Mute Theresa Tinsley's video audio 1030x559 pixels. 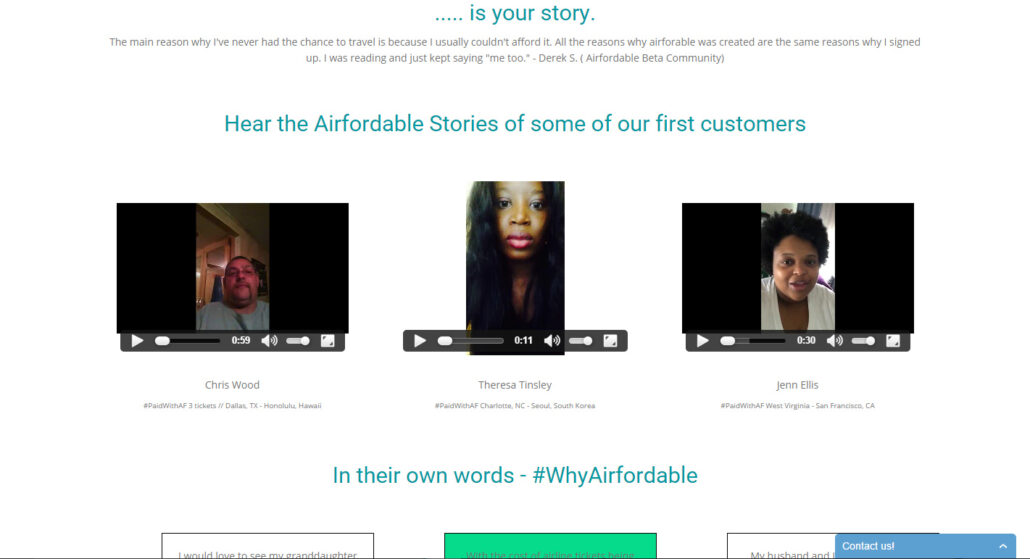(552, 341)
